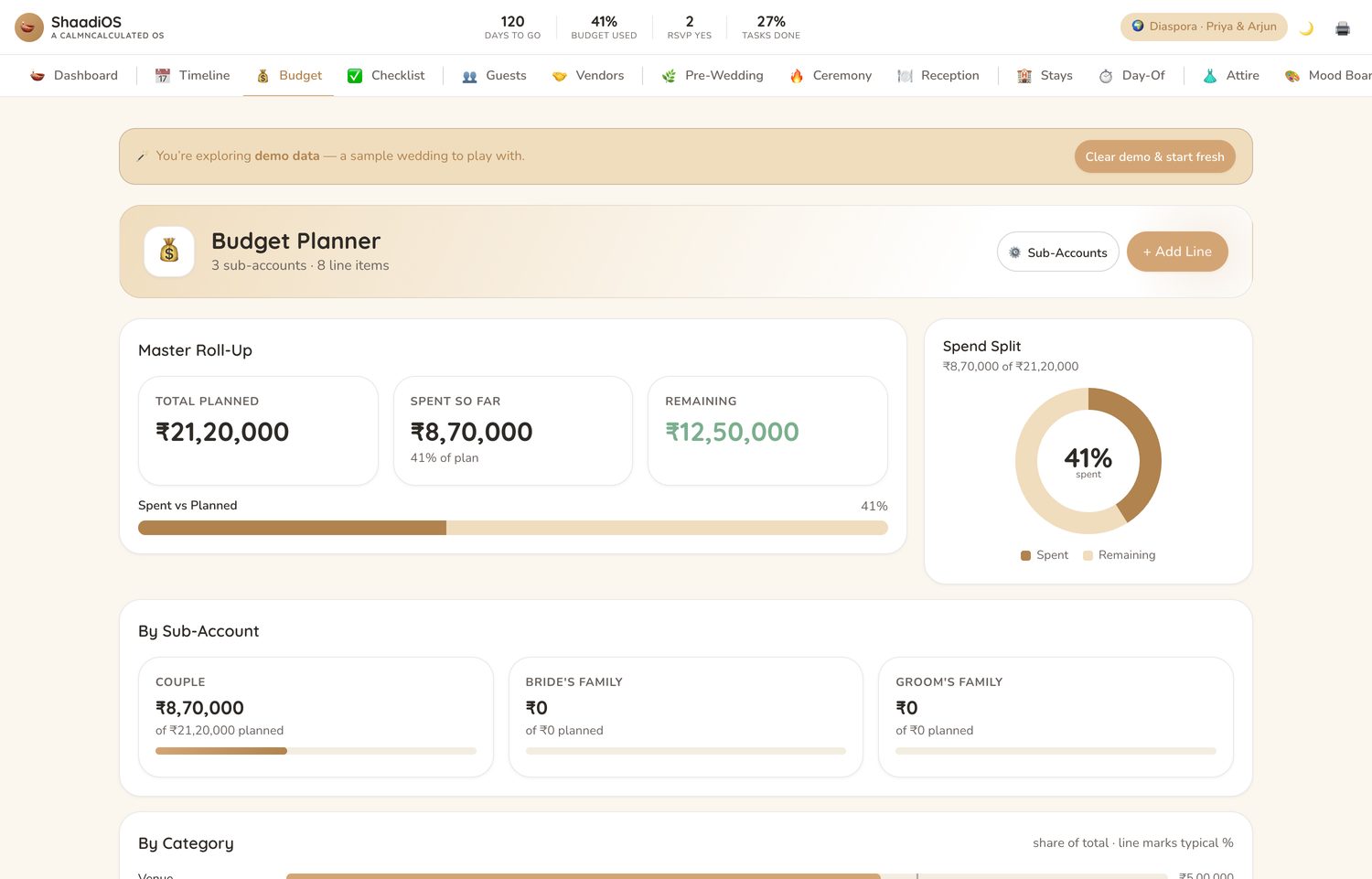
Task: Click the "3 sub-accounts · 8 line items" subtitle
Action: pos(300,265)
